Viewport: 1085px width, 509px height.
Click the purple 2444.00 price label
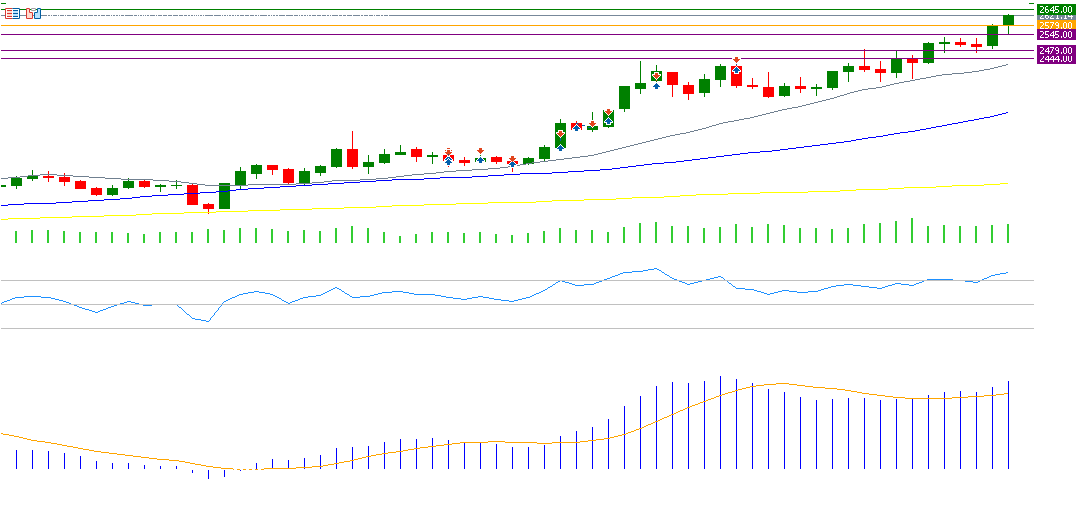tap(1056, 59)
